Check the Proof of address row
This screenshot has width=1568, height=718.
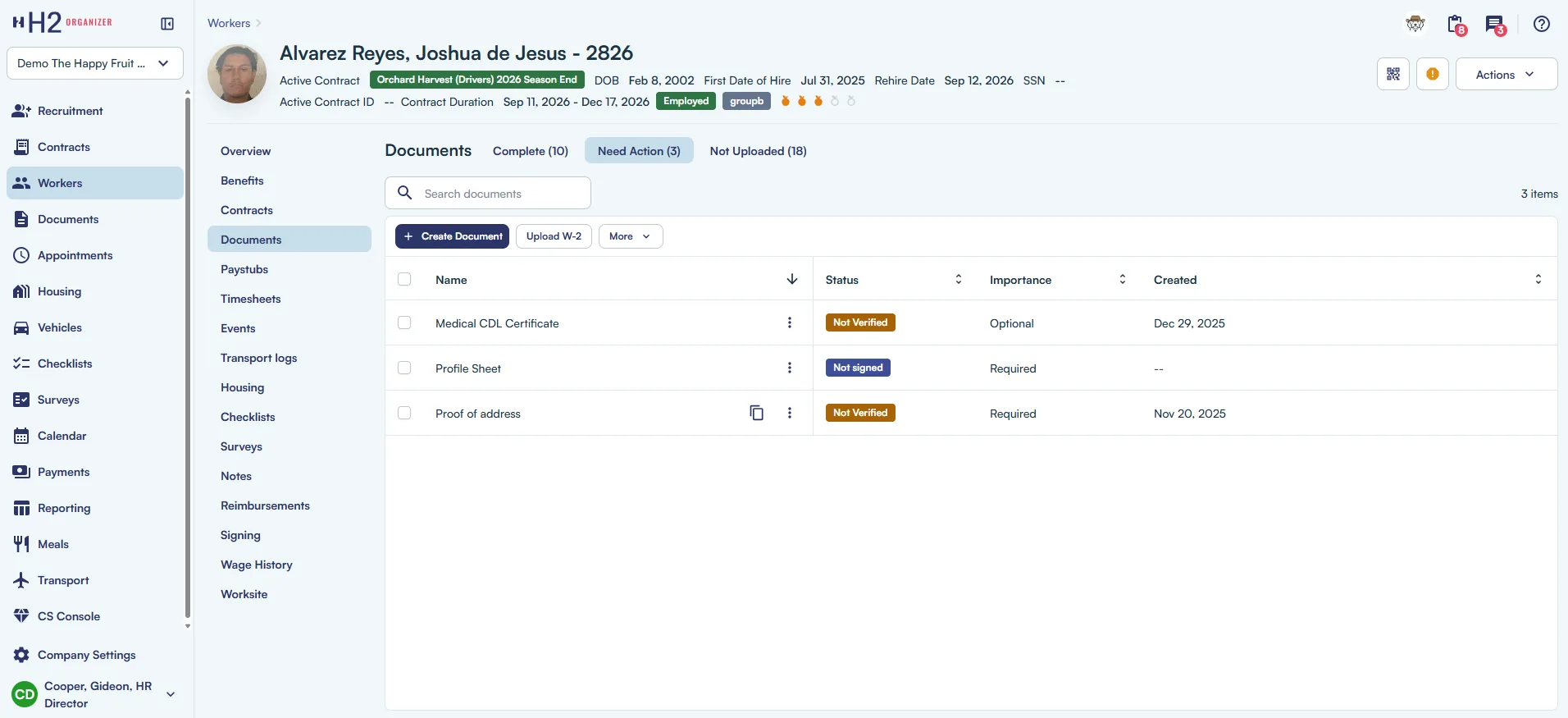404,413
